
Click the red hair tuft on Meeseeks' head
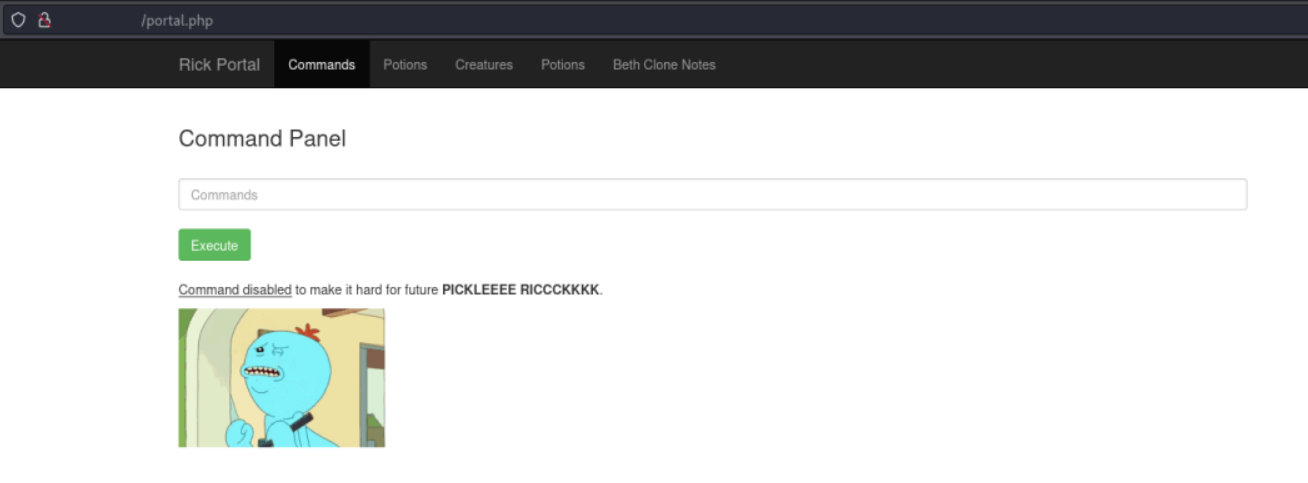[x=307, y=331]
